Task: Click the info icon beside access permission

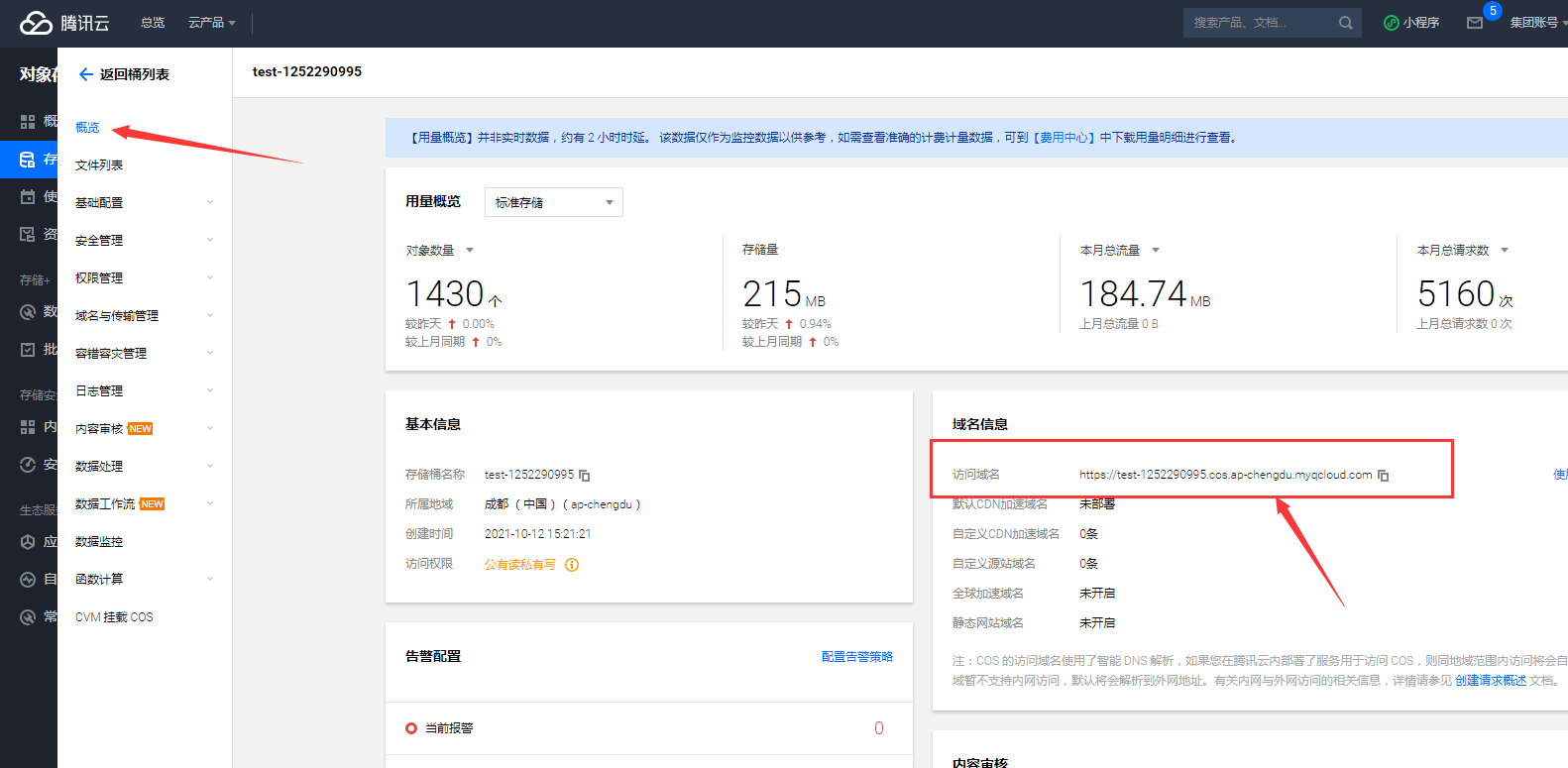Action: tap(572, 565)
